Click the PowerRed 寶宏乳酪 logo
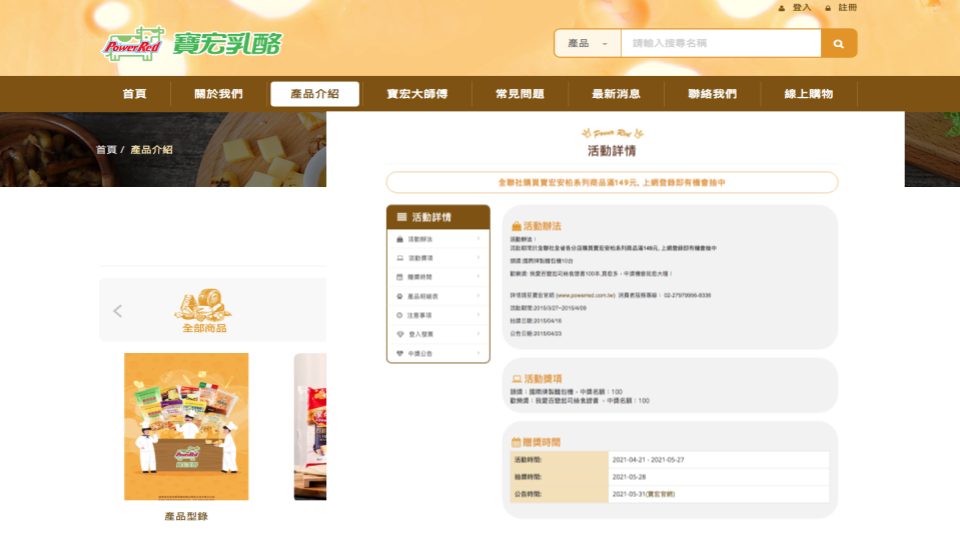The height and width of the screenshot is (540, 960). (192, 45)
